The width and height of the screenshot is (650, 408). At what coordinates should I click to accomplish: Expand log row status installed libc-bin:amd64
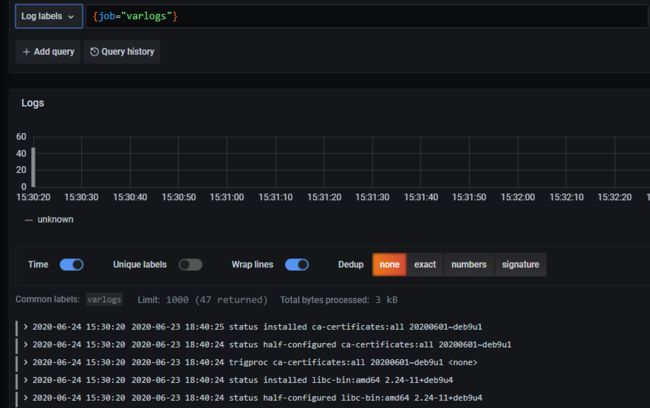[x=26, y=380]
